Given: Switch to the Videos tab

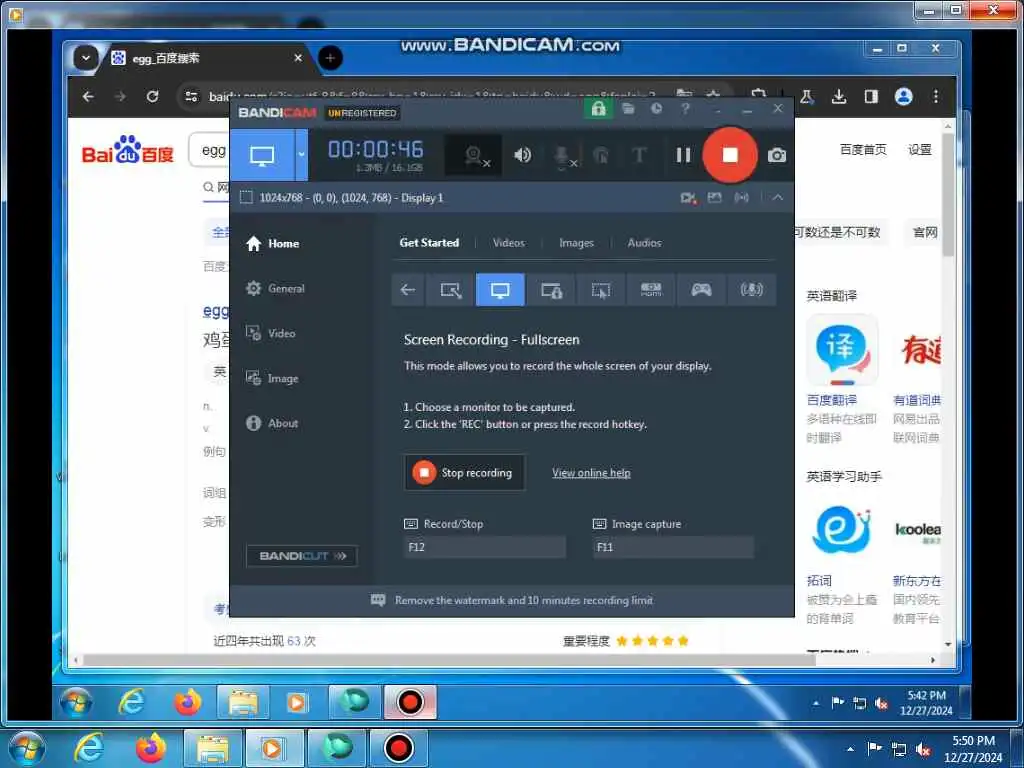Looking at the screenshot, I should 509,243.
